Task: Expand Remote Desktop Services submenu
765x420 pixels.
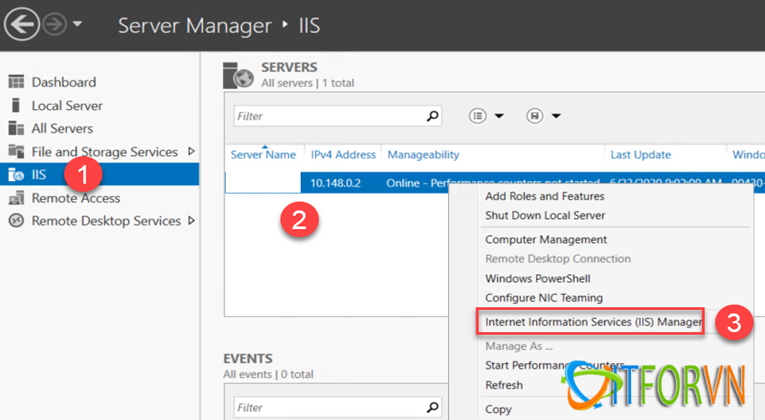Action: tap(191, 221)
